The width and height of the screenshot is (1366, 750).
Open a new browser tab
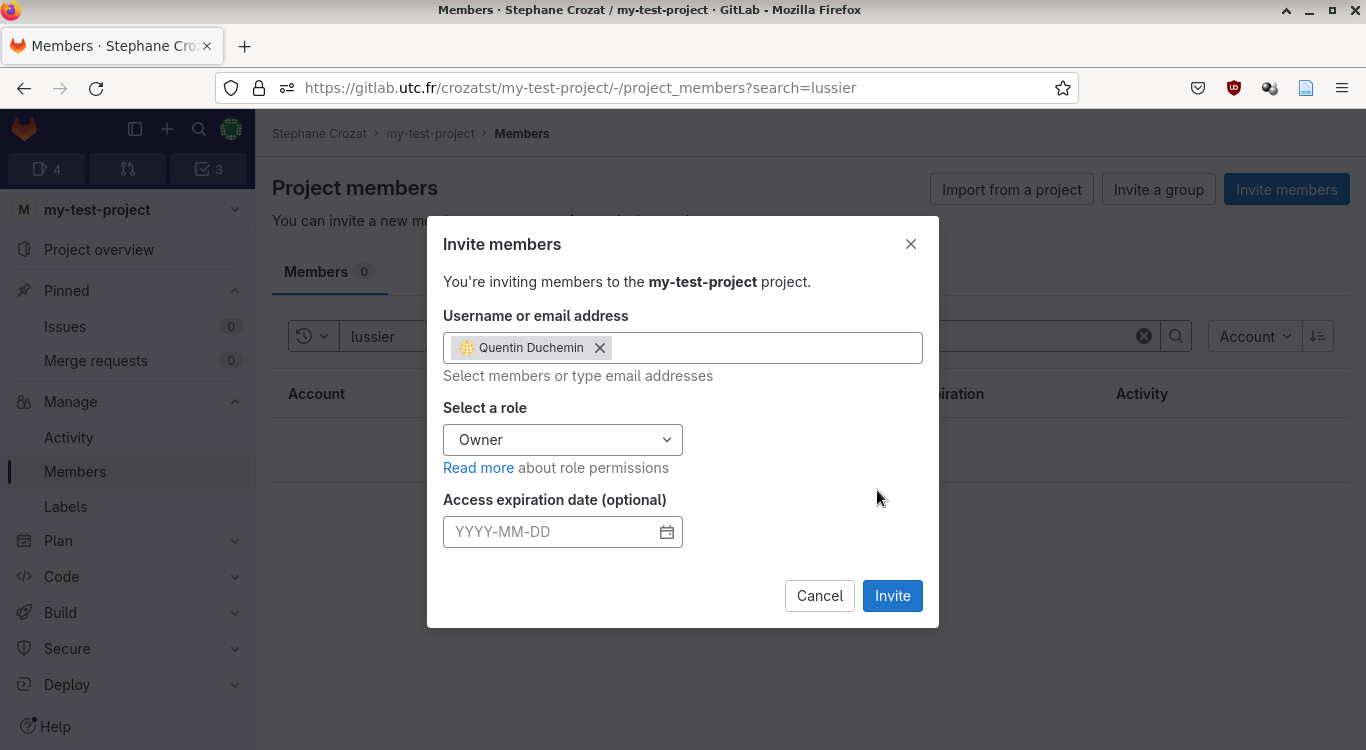244,46
